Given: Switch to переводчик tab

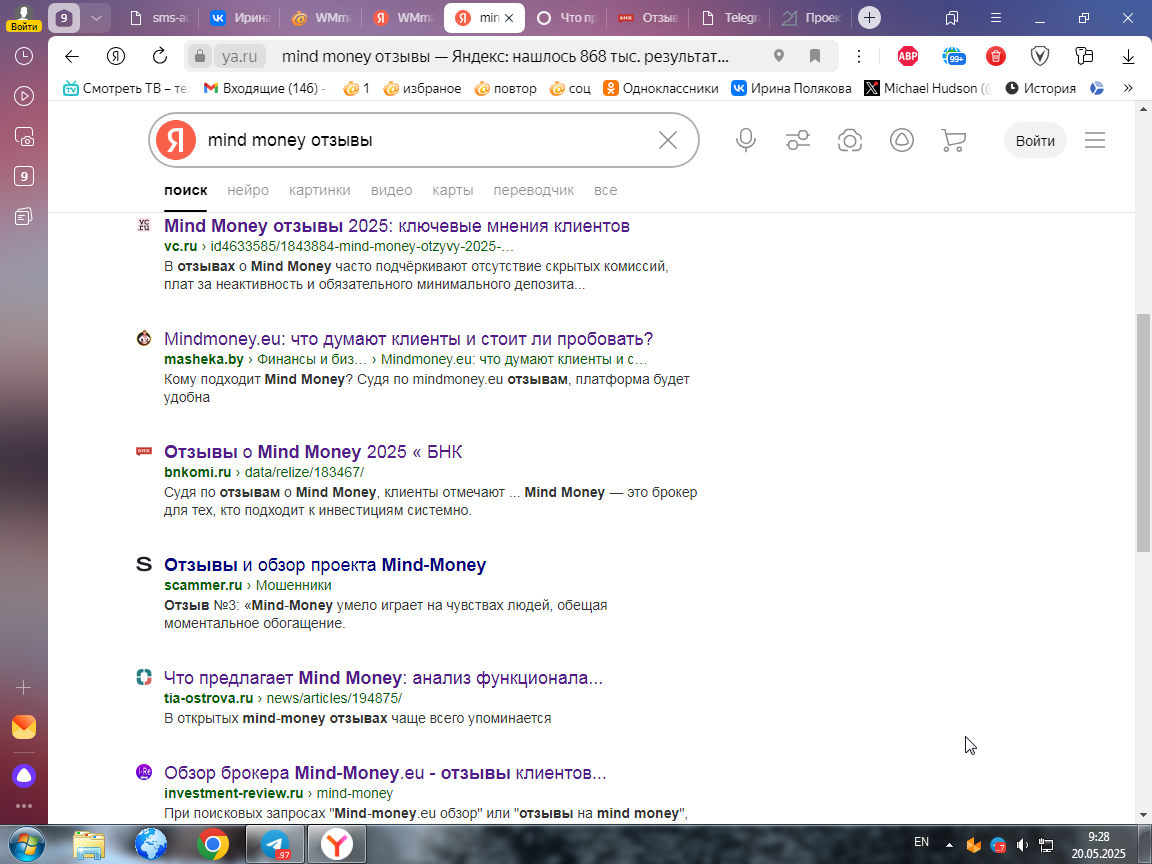Looking at the screenshot, I should 533,190.
